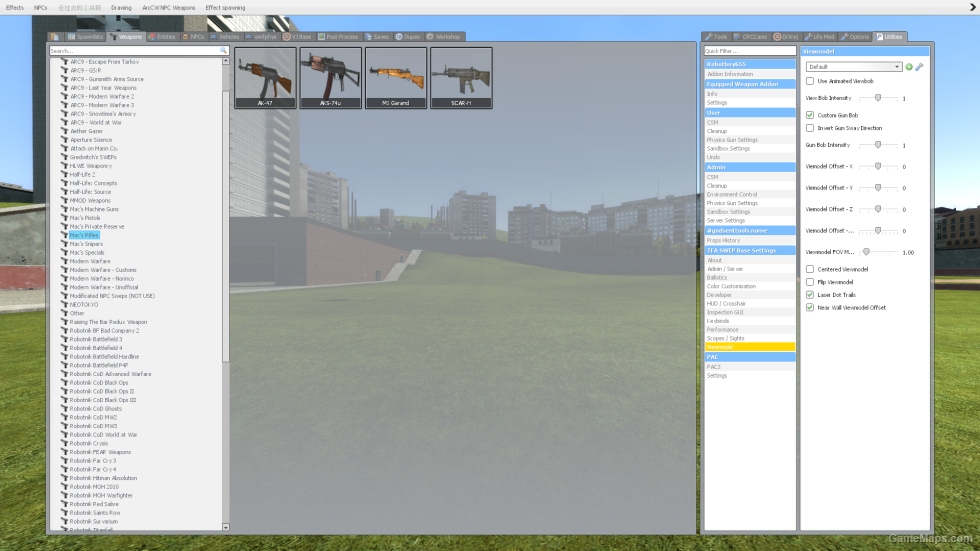Pick the M1 Garand weapon icon
This screenshot has width=980, height=551.
point(396,78)
